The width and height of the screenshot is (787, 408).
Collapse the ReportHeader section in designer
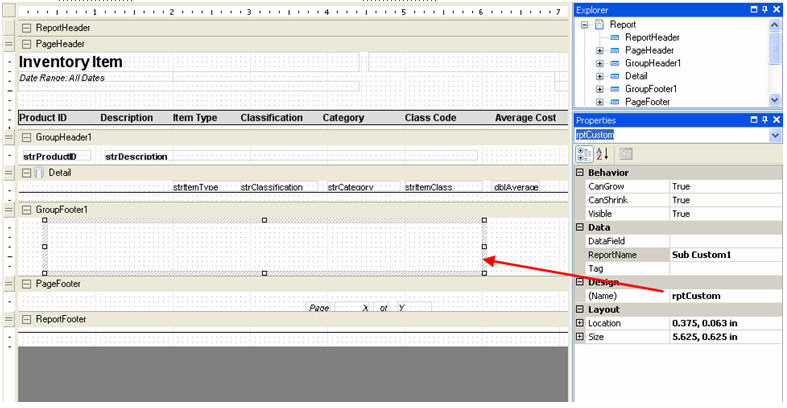tap(26, 28)
